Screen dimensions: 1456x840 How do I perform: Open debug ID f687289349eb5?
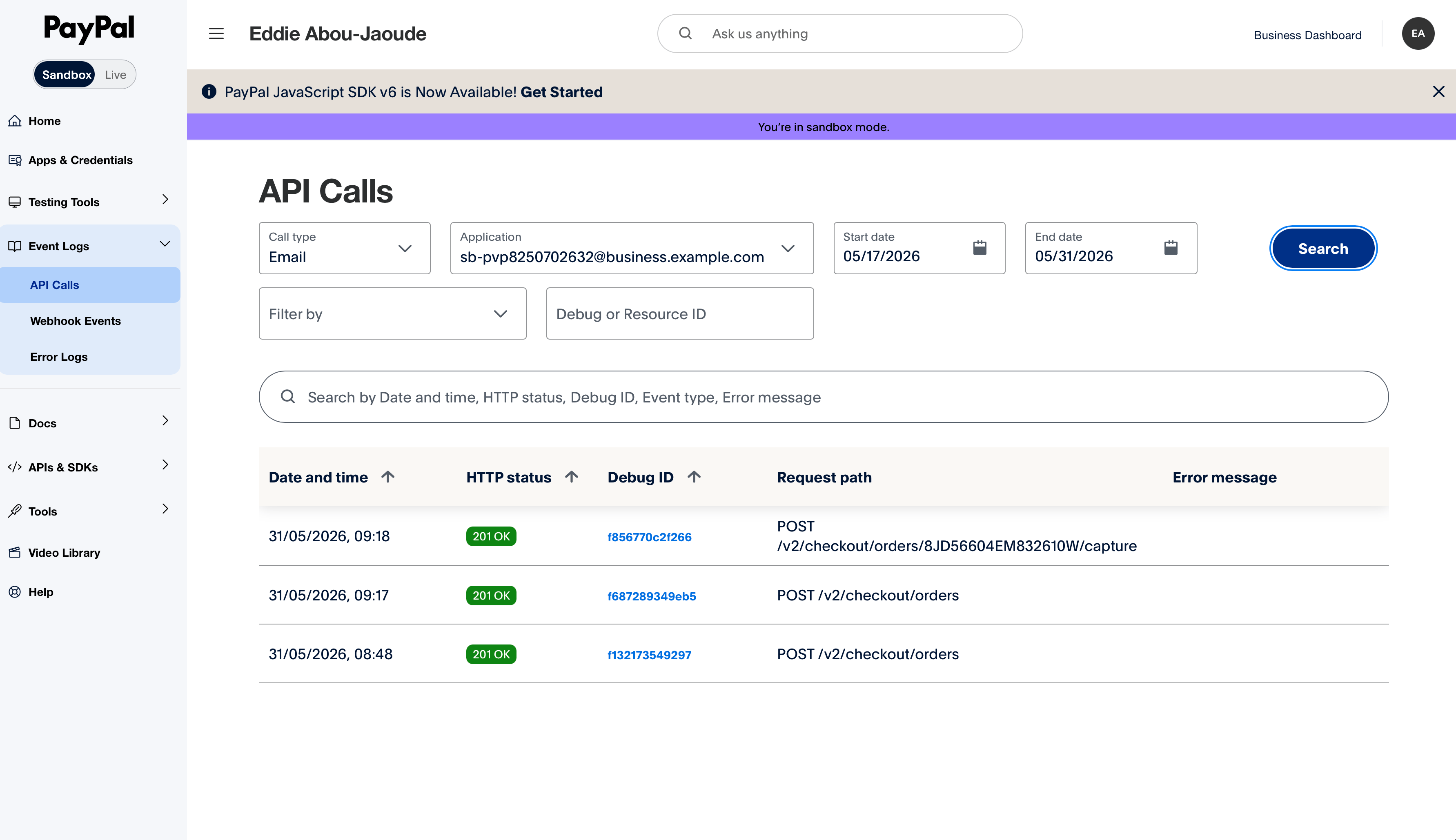tap(652, 596)
